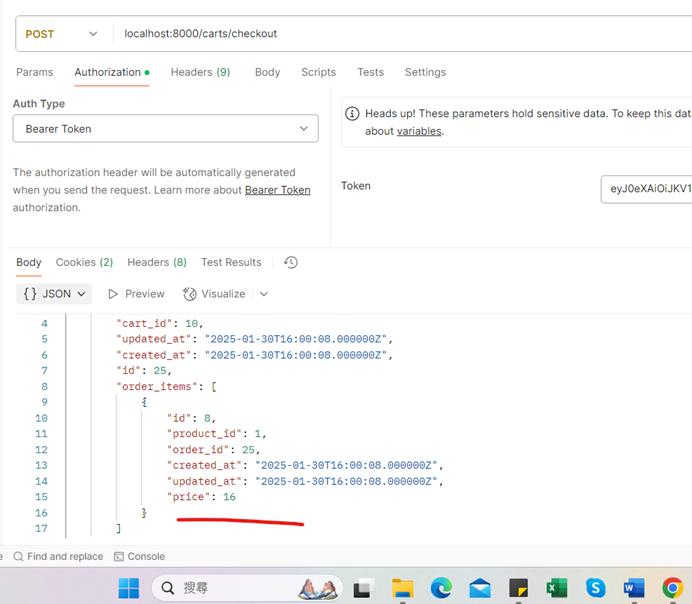Click the "order_items" key in the response
The width and height of the screenshot is (692, 604).
[x=156, y=386]
